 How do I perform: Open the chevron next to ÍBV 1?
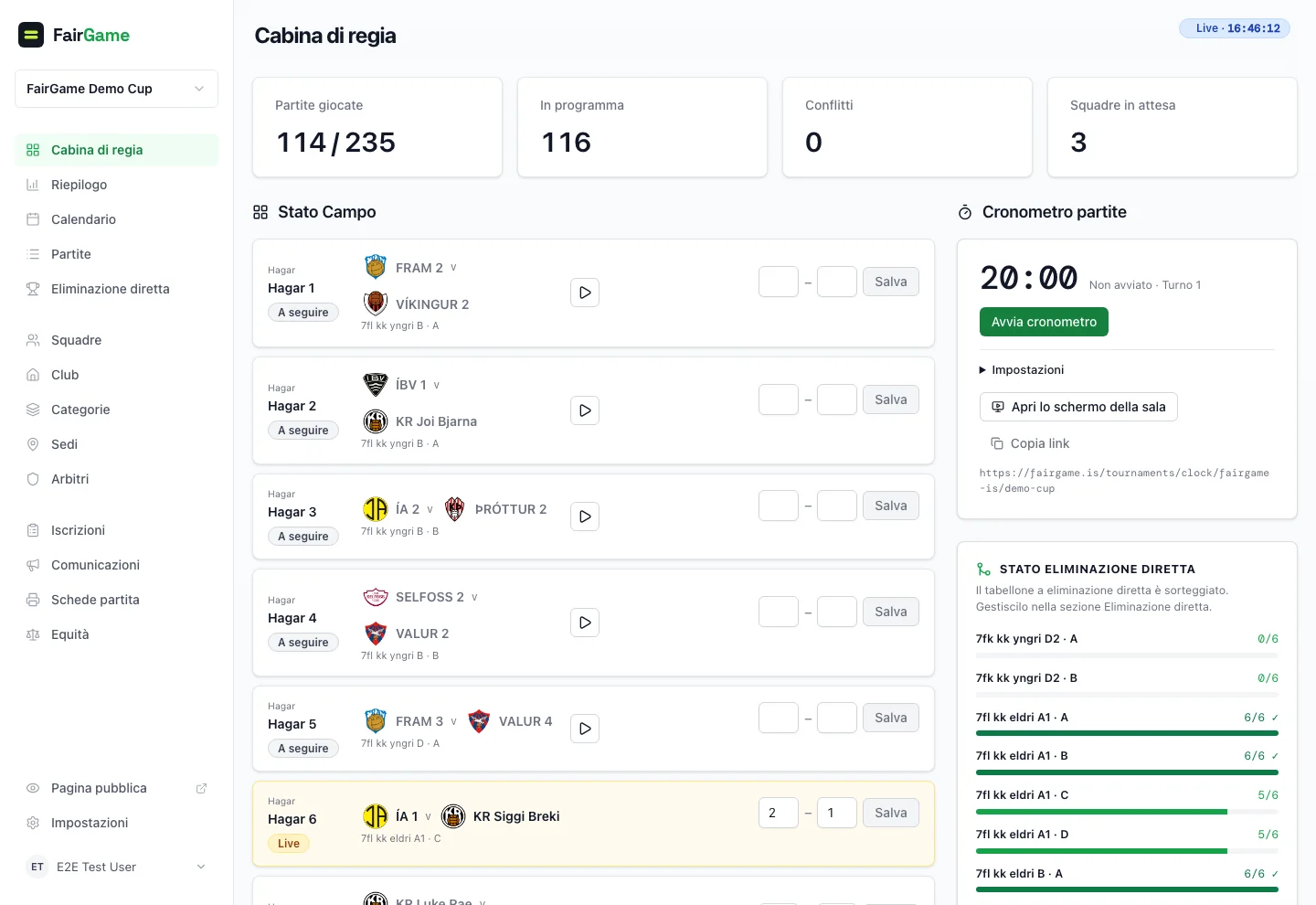(x=437, y=385)
